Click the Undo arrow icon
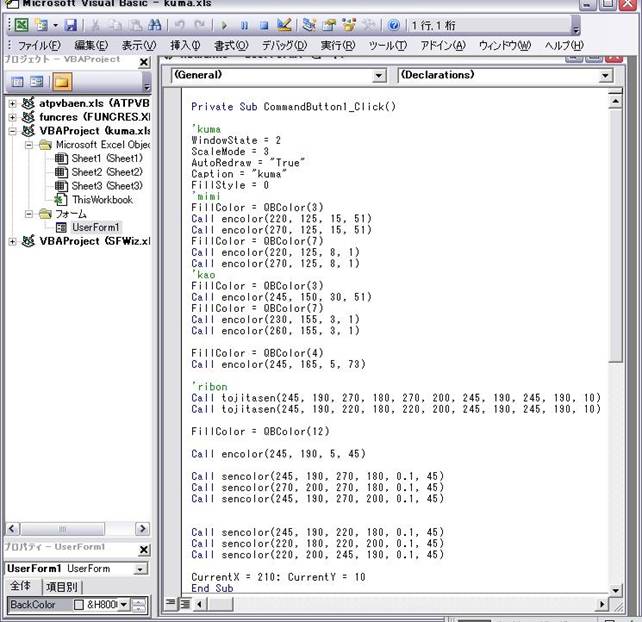 click(179, 25)
